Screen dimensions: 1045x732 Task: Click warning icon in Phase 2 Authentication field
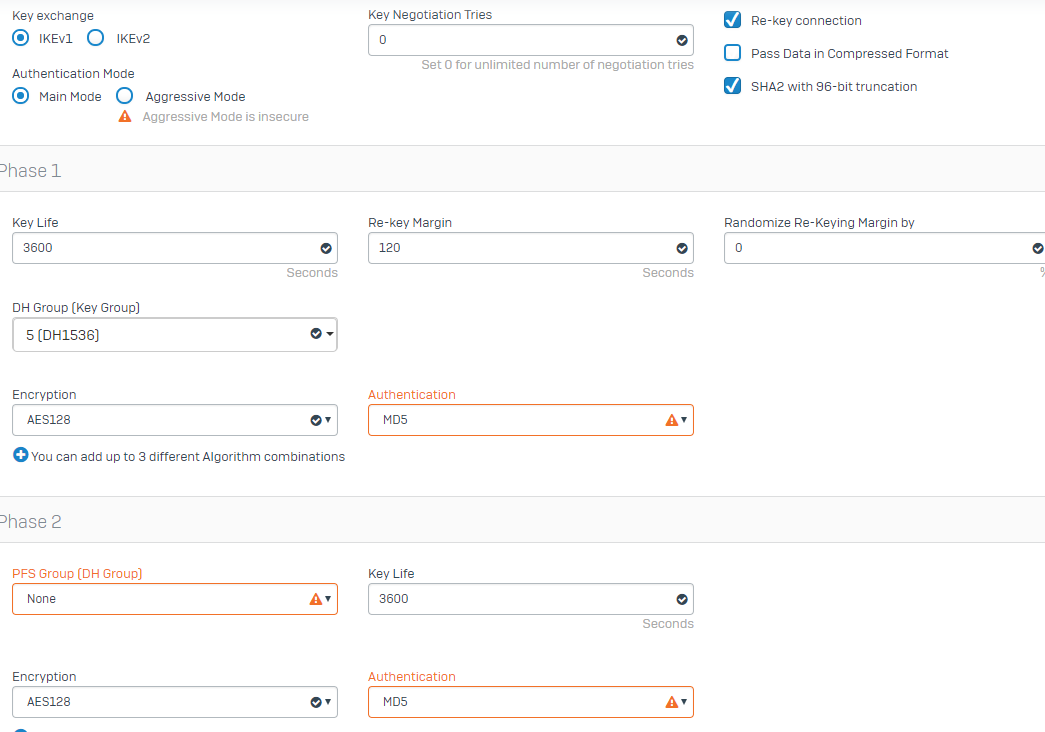[672, 702]
